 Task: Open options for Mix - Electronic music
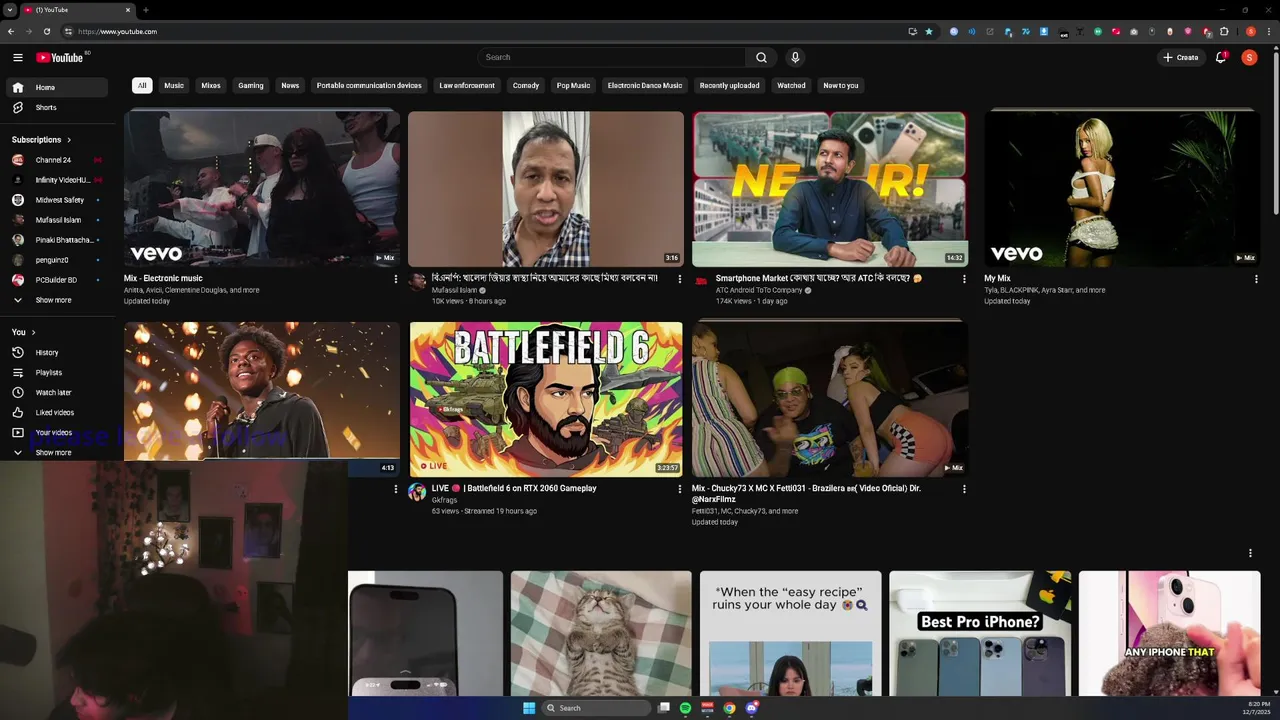point(395,279)
